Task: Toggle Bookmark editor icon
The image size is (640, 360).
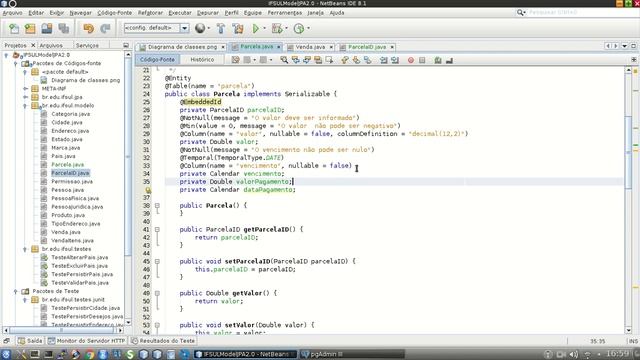Action: (368, 60)
